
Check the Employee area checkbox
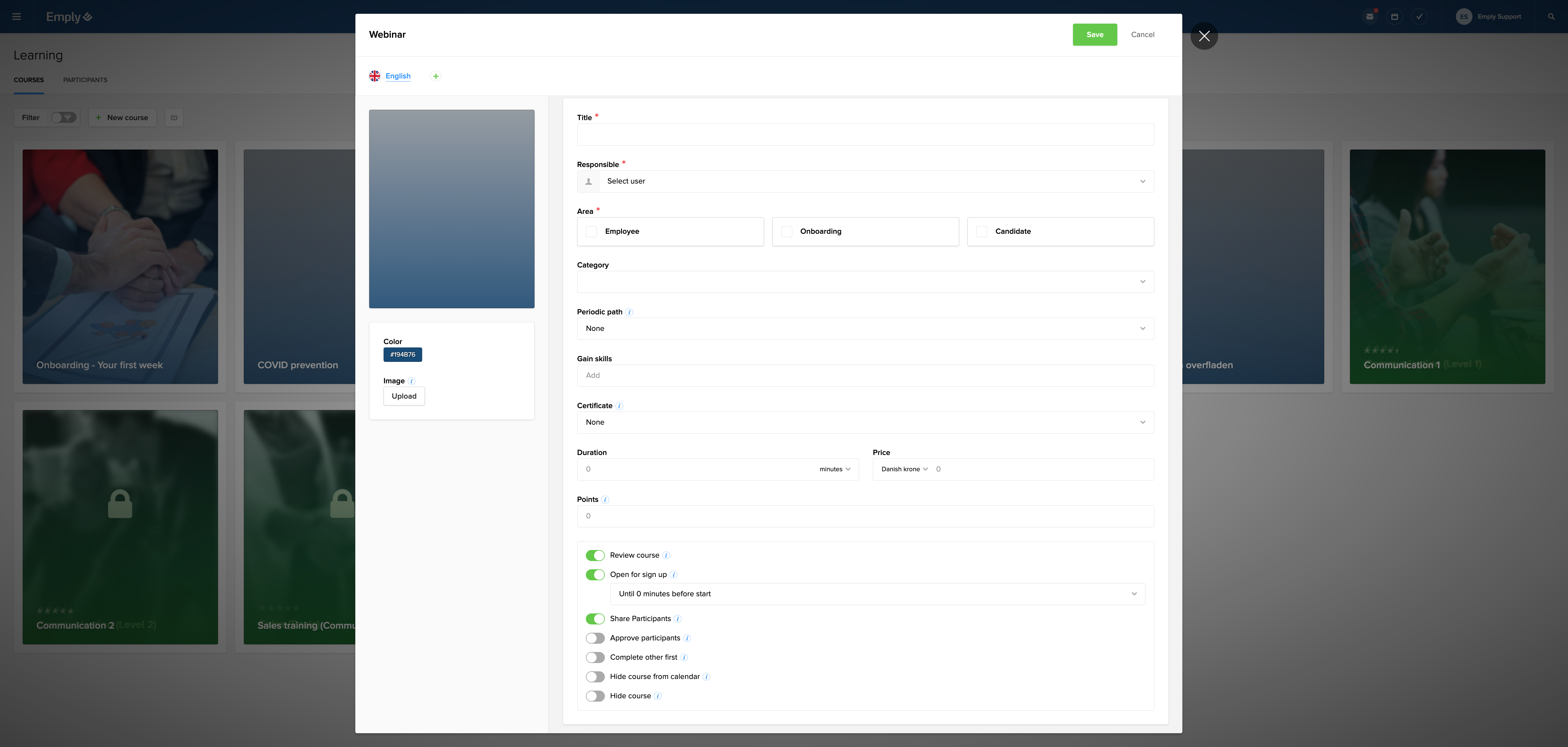coord(591,231)
